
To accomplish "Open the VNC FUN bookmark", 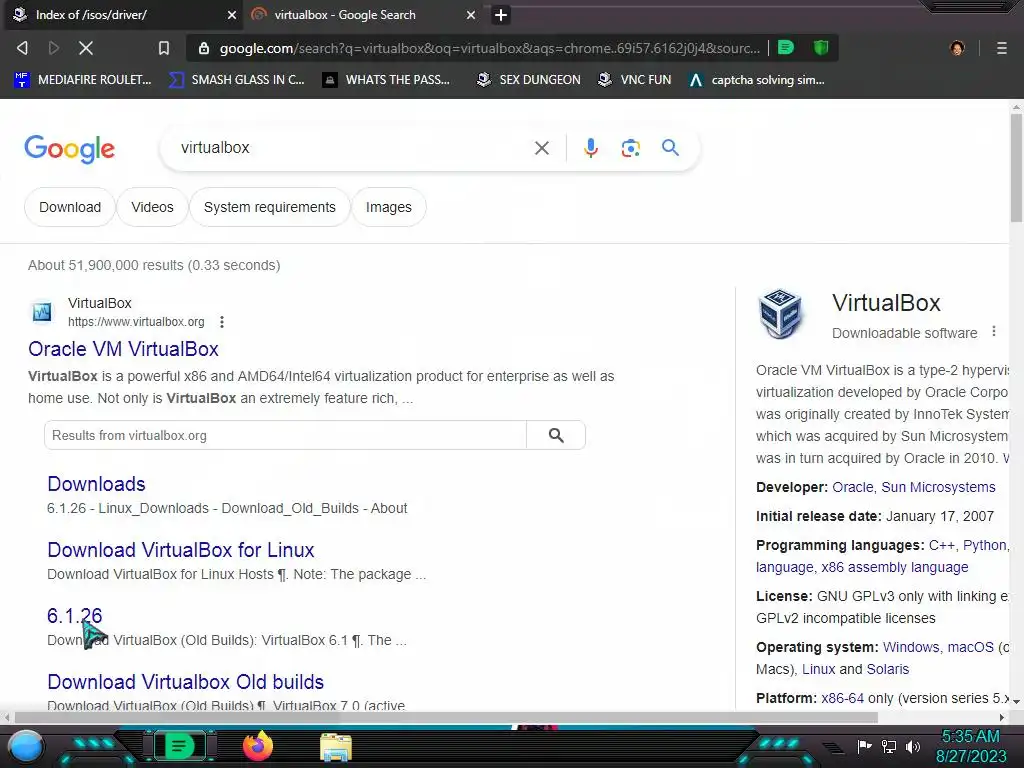I will pos(635,80).
